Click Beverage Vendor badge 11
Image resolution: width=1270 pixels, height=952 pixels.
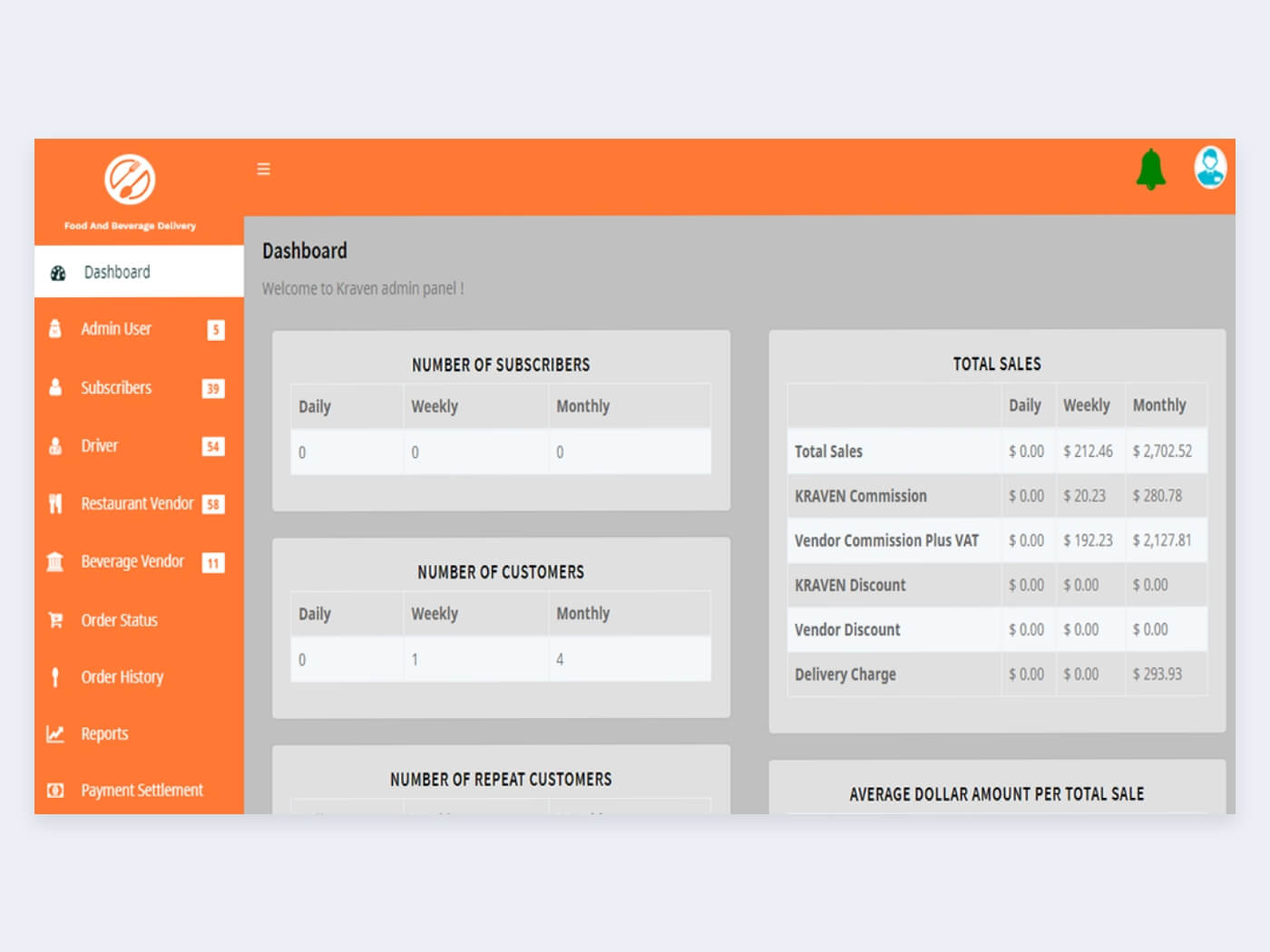tap(213, 563)
